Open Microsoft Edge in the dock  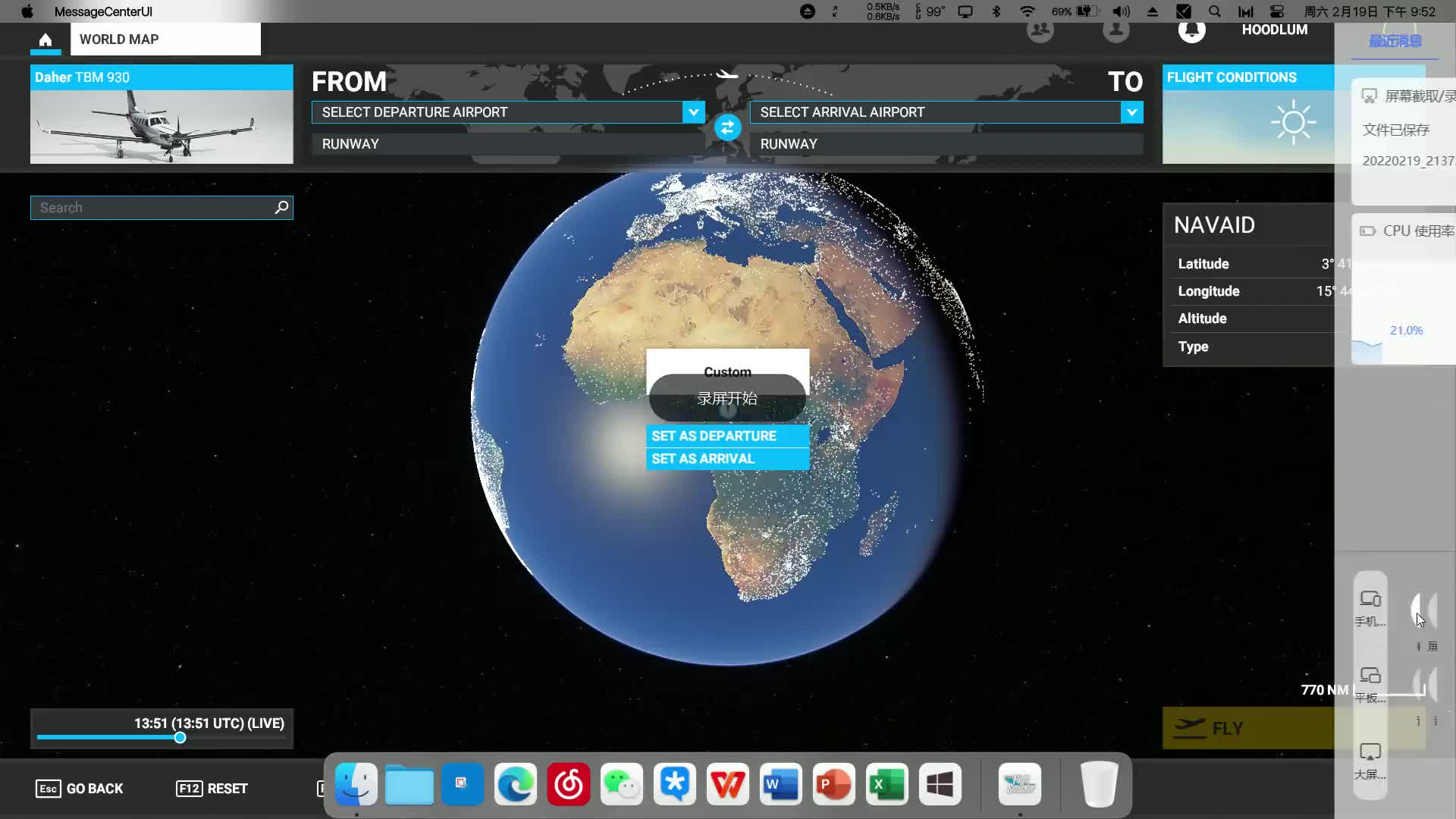516,784
